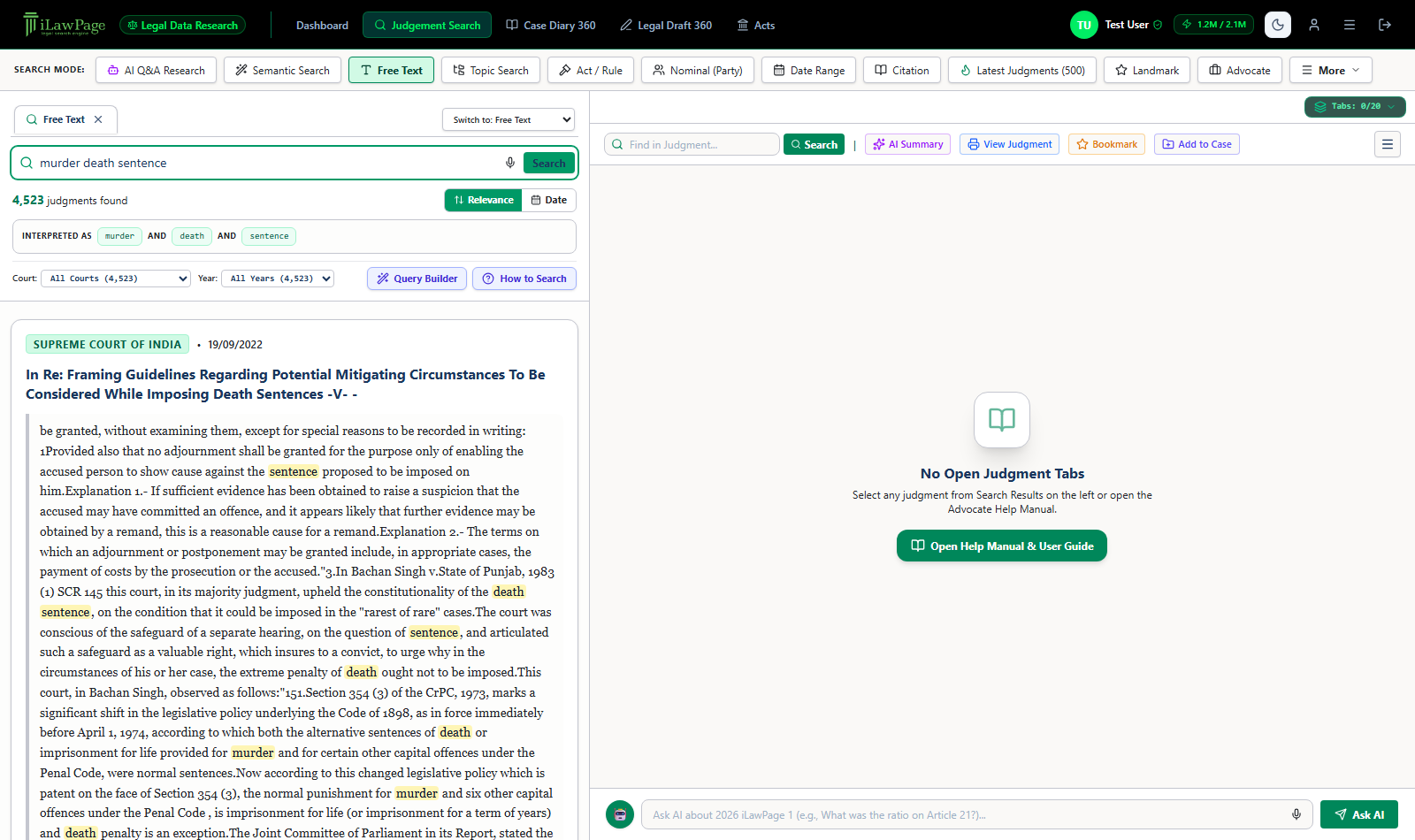Click the sentence keyword chip
Screen dimensions: 1415x840
point(269,236)
